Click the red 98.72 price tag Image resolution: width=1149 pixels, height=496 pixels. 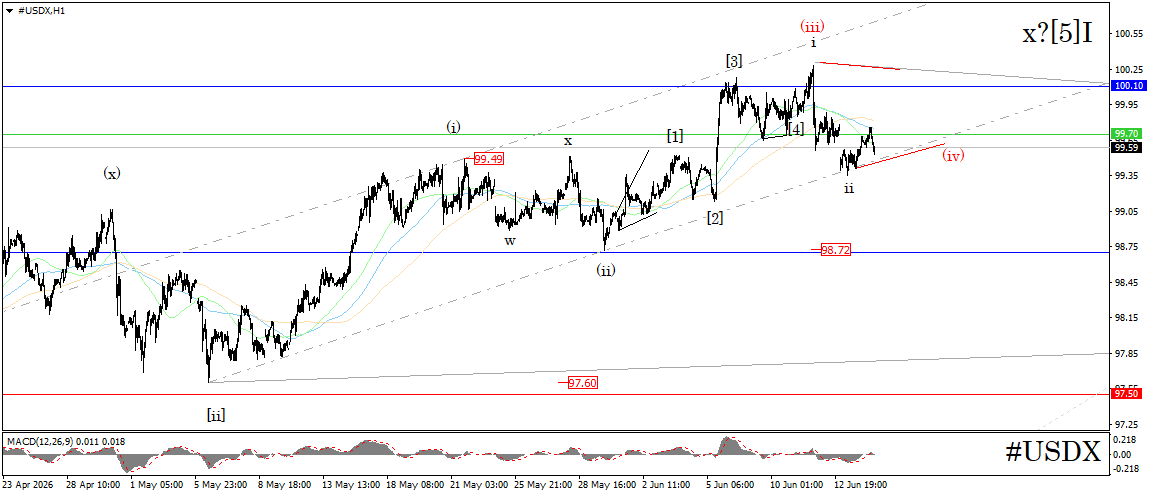[x=835, y=250]
